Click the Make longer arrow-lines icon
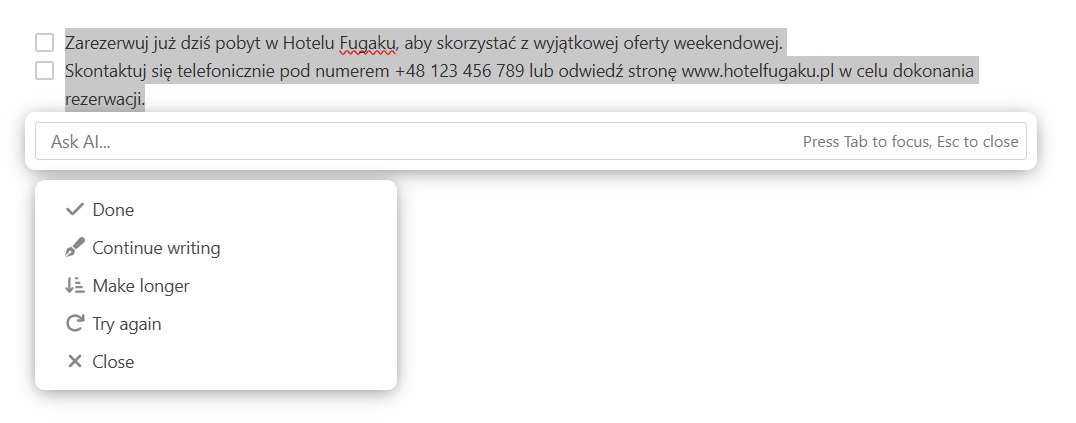Image resolution: width=1076 pixels, height=423 pixels. point(74,286)
